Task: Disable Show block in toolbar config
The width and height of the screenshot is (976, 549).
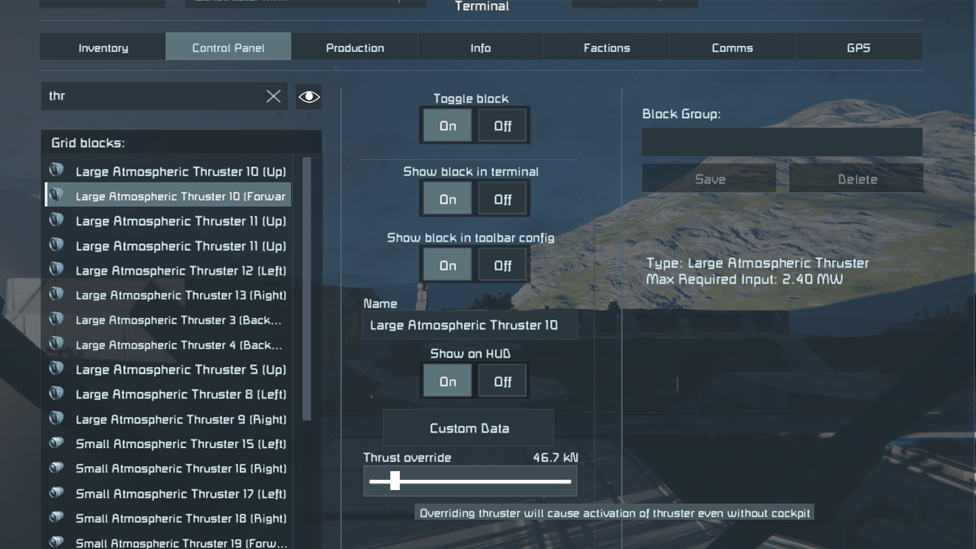Action: [x=502, y=265]
